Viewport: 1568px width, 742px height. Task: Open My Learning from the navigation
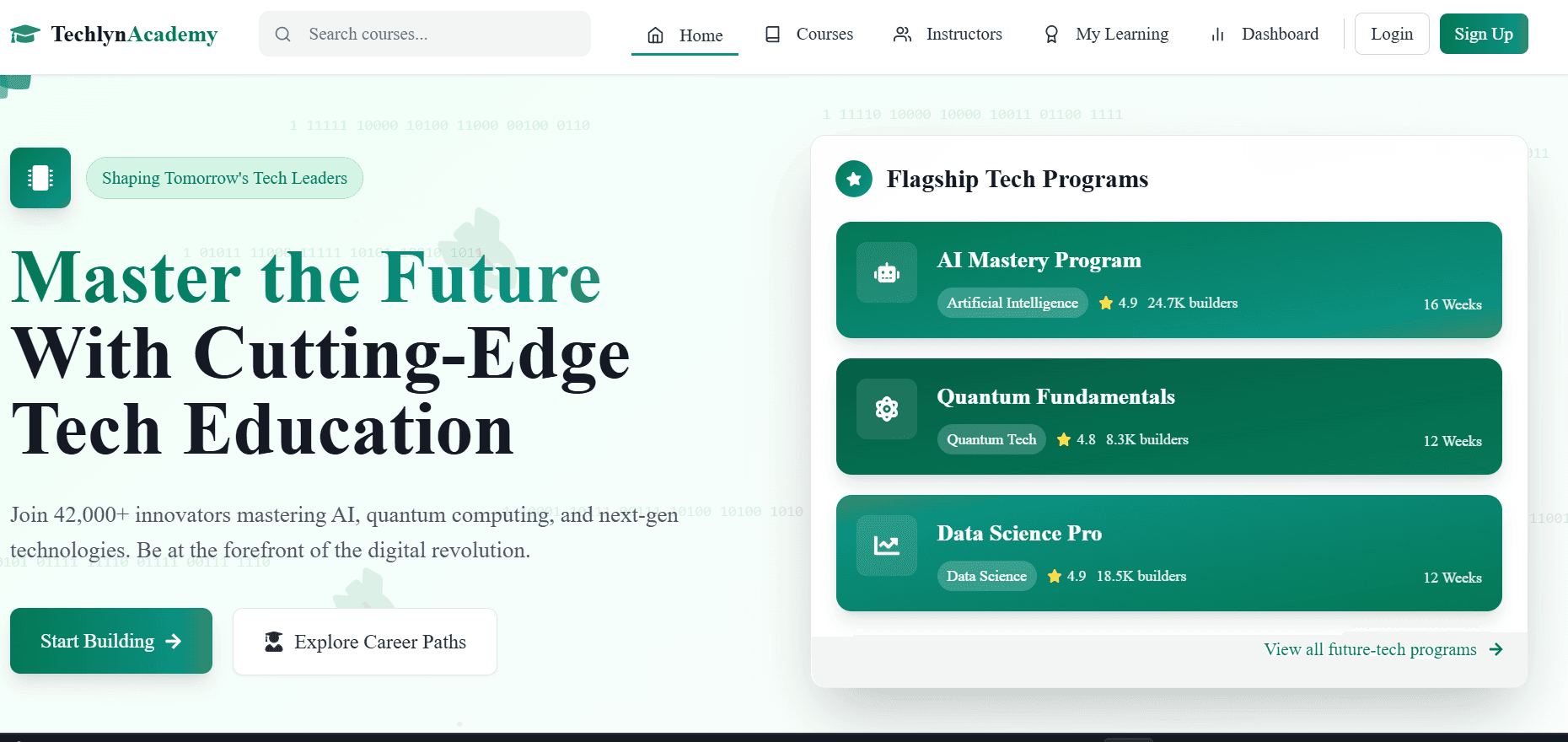1106,34
